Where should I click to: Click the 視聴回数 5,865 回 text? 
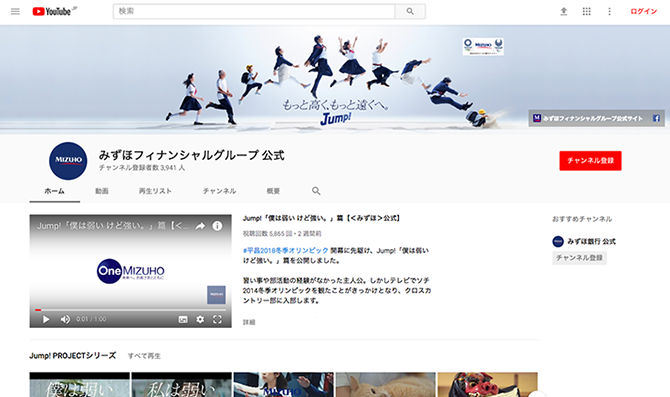267,234
